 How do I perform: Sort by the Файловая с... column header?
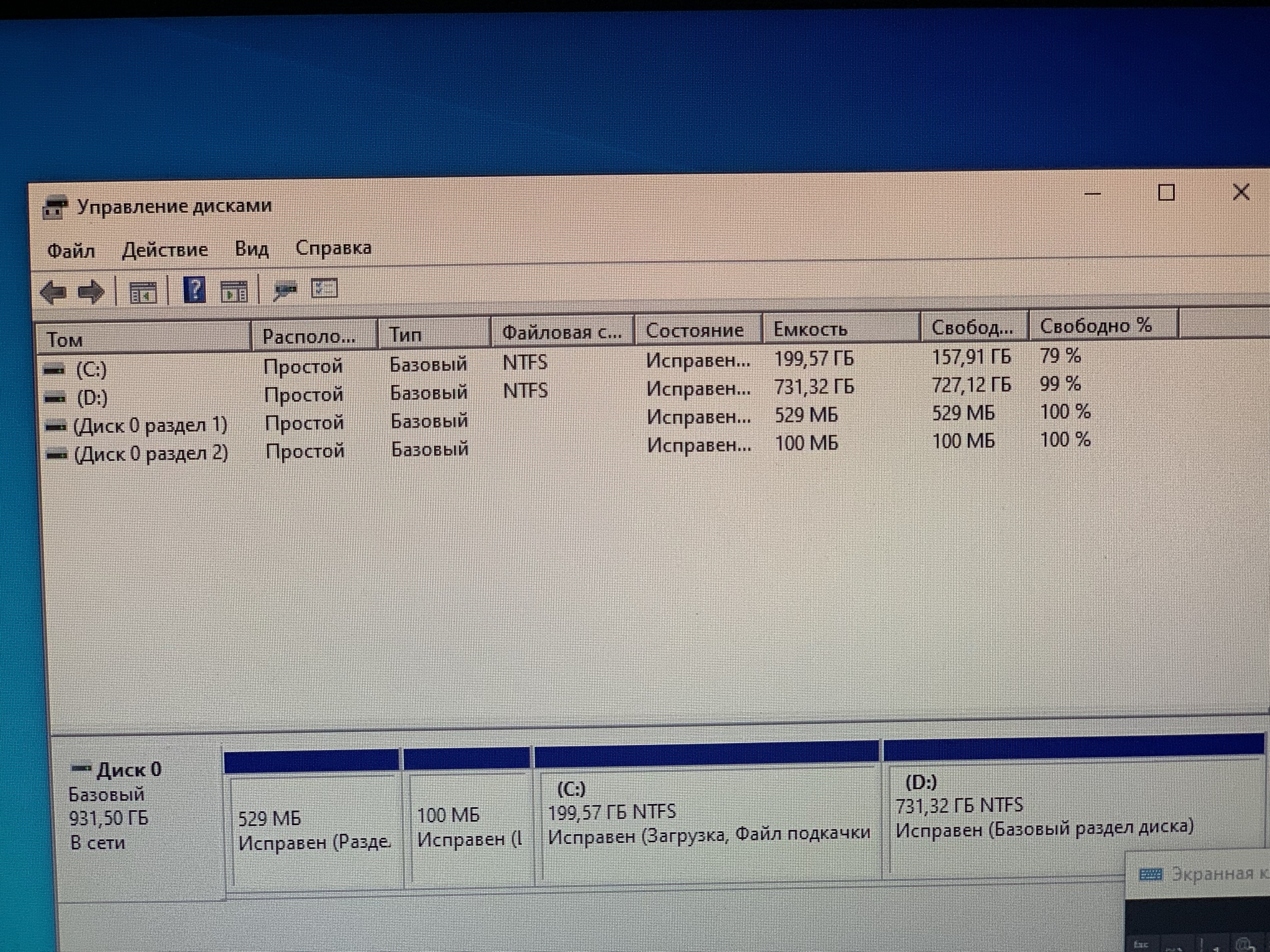click(562, 331)
